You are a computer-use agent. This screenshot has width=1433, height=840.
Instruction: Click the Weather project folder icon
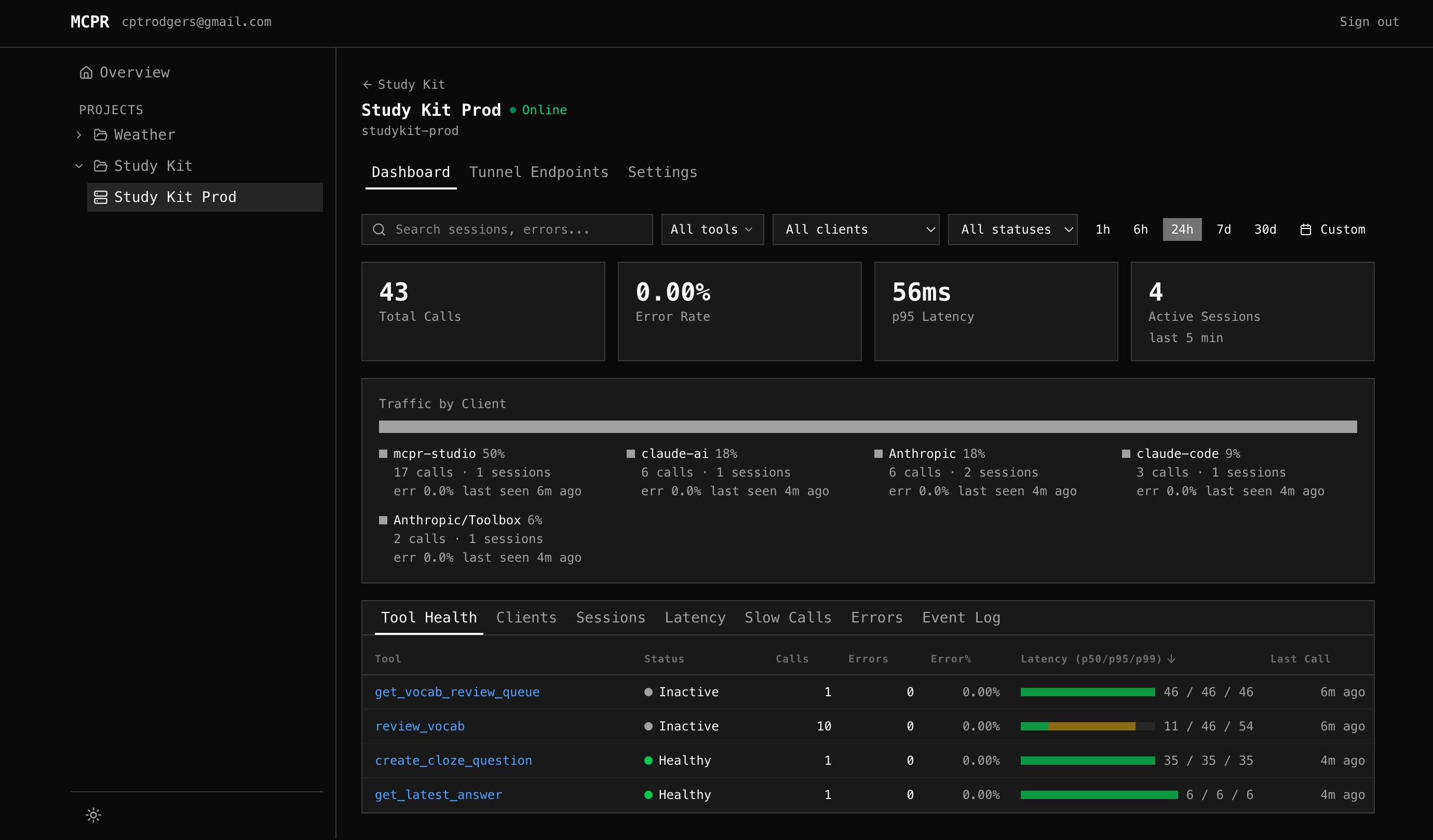click(x=100, y=134)
